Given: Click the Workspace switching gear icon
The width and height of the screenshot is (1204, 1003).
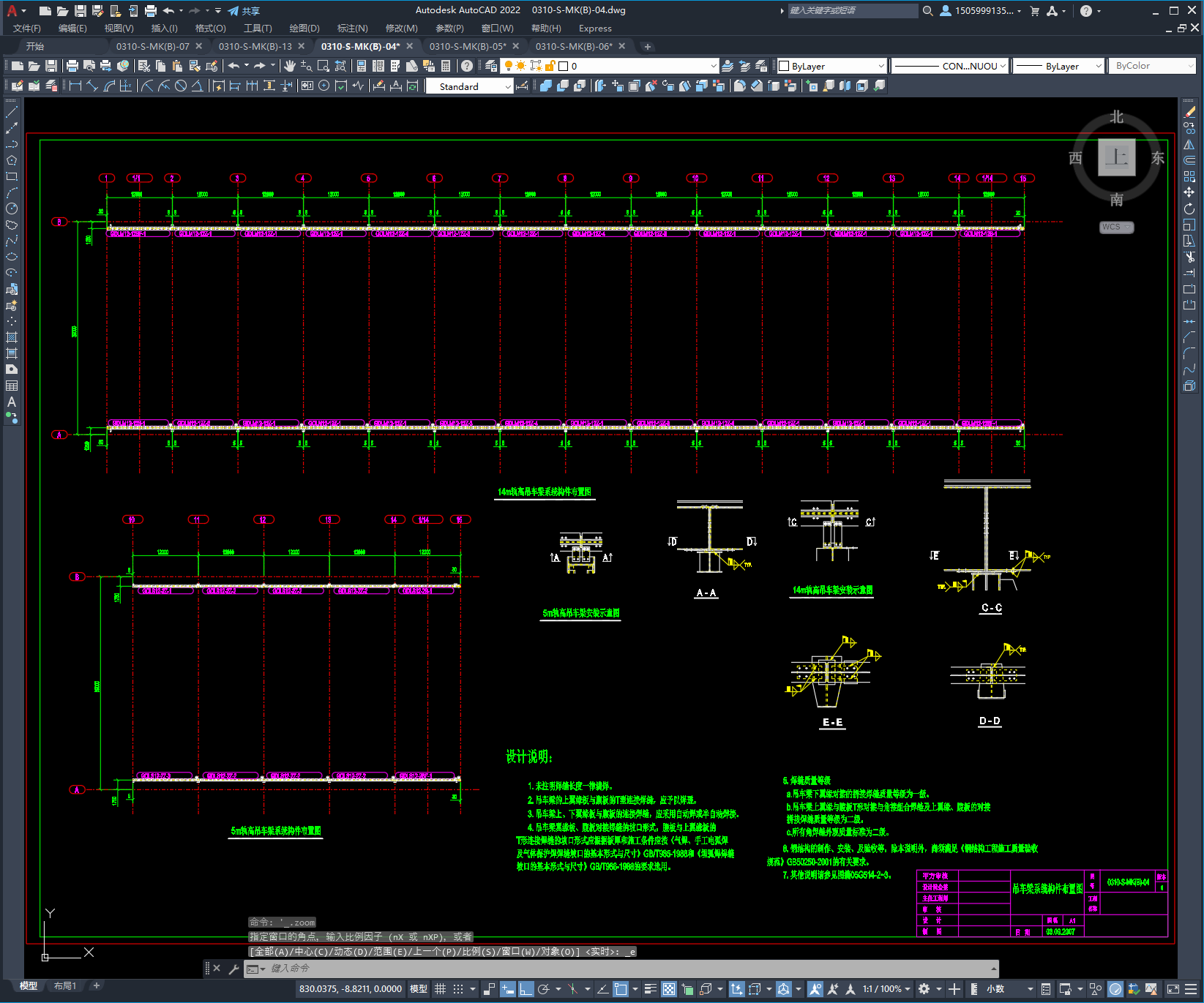Looking at the screenshot, I should click(924, 989).
